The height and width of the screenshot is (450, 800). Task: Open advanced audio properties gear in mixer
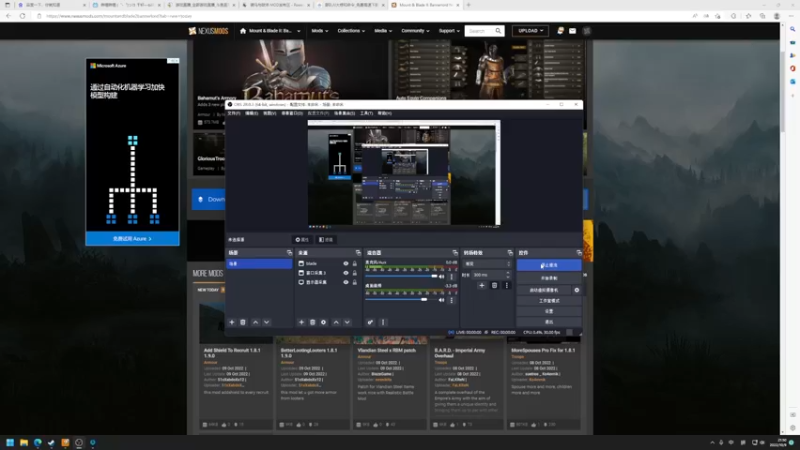pyautogui.click(x=370, y=322)
